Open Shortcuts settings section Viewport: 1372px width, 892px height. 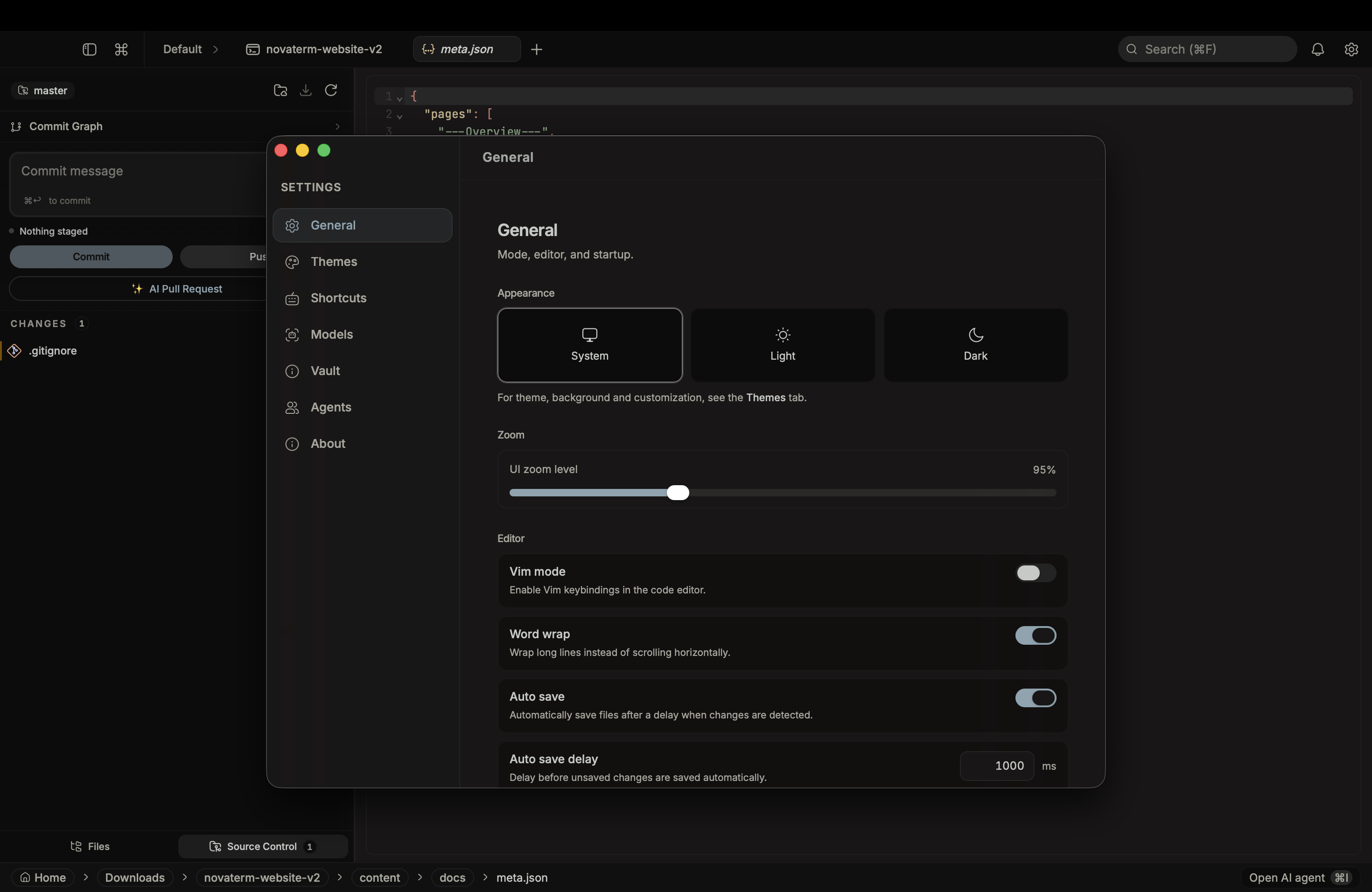(x=362, y=299)
